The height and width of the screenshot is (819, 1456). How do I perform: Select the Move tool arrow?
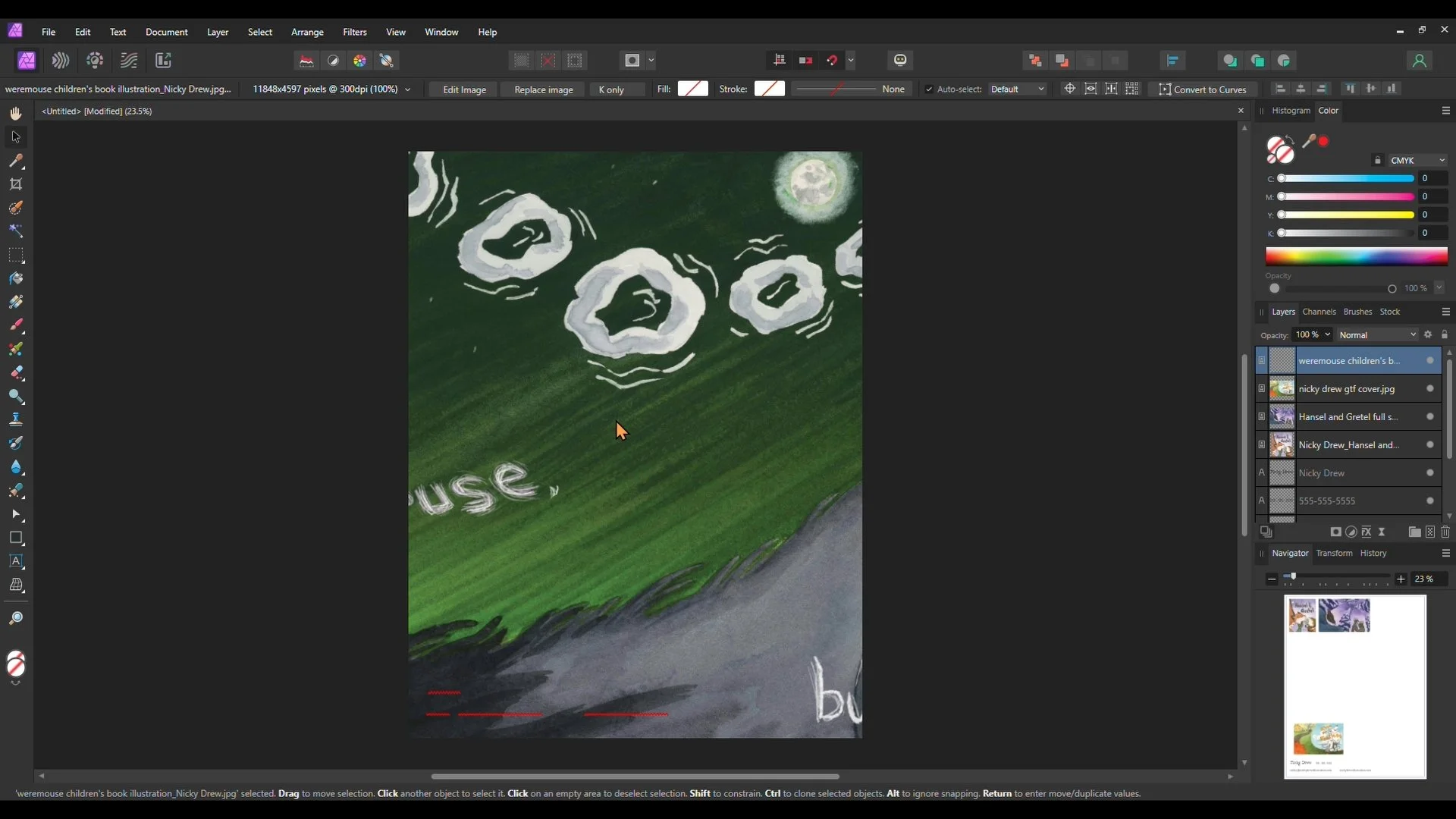pos(16,137)
